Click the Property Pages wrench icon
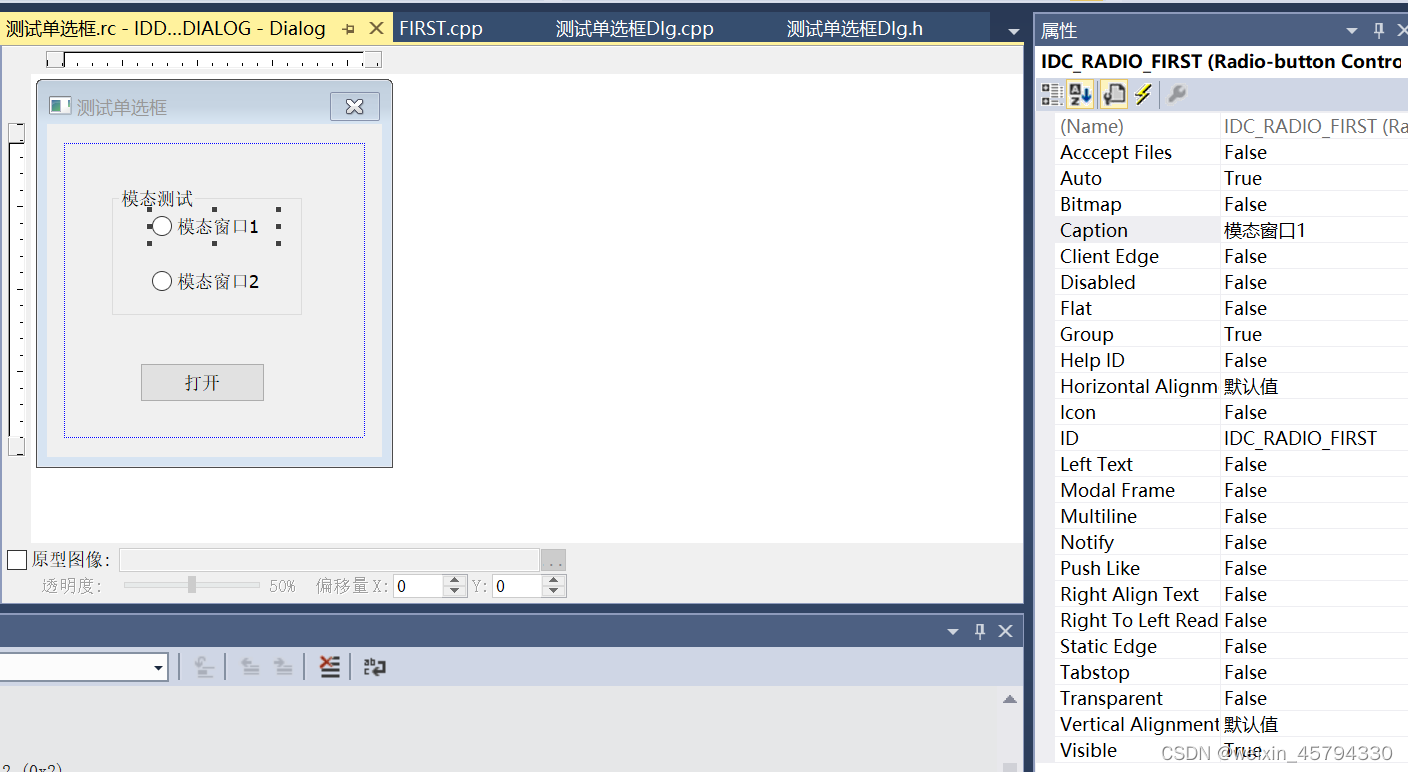The height and width of the screenshot is (772, 1408). (1177, 95)
